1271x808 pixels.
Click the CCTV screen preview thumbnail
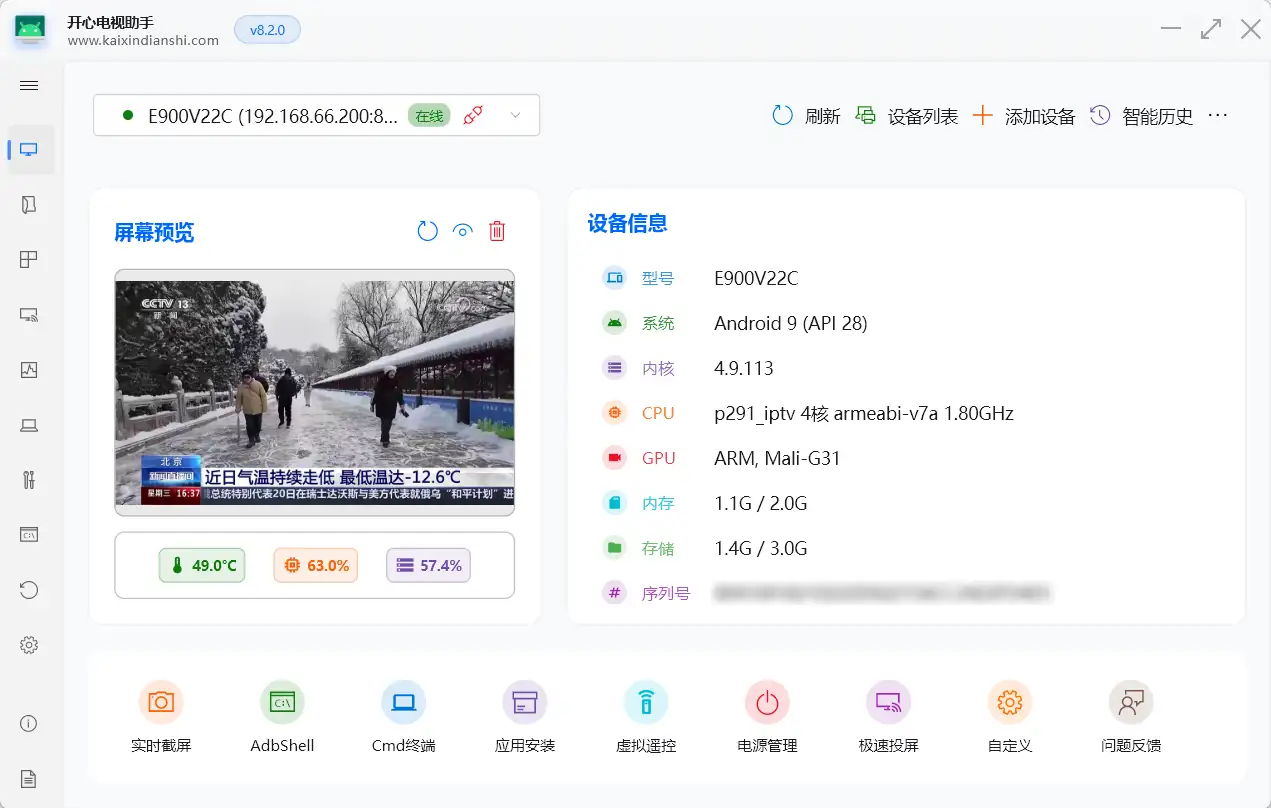coord(314,392)
